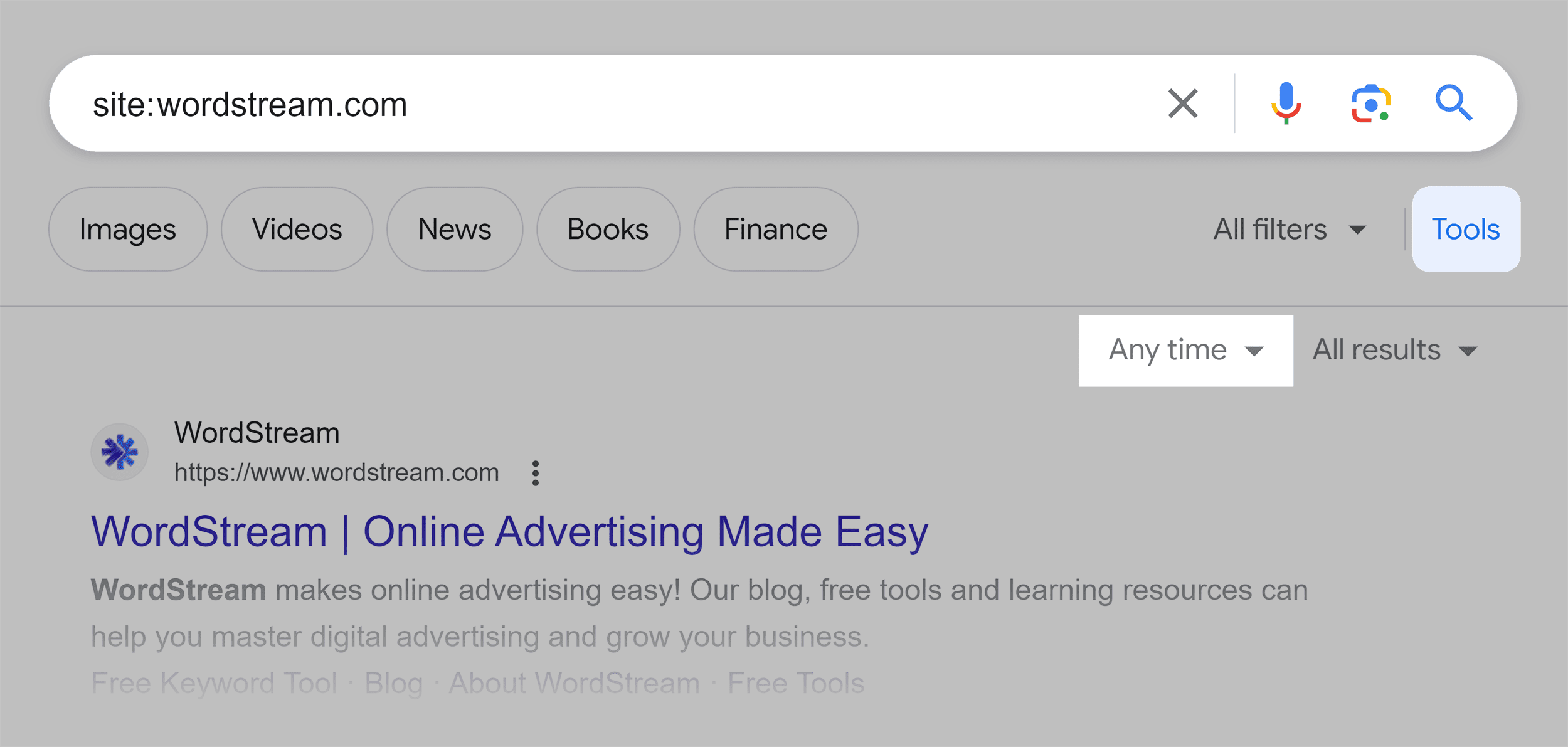Toggle the Books filter chip
Image resolution: width=1568 pixels, height=747 pixels.
(x=607, y=229)
